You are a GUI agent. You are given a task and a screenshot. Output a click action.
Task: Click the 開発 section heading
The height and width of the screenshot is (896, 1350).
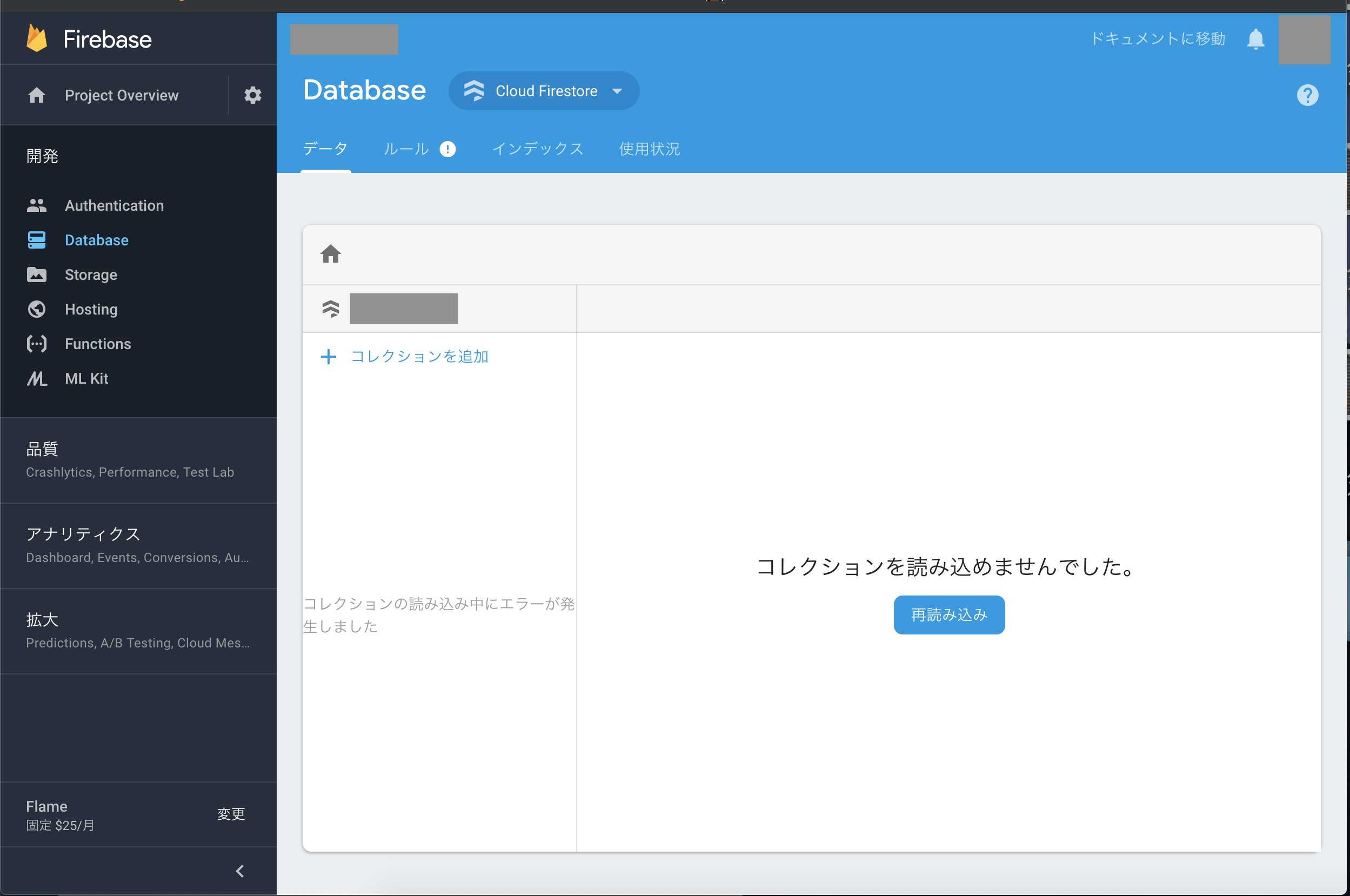[42, 156]
